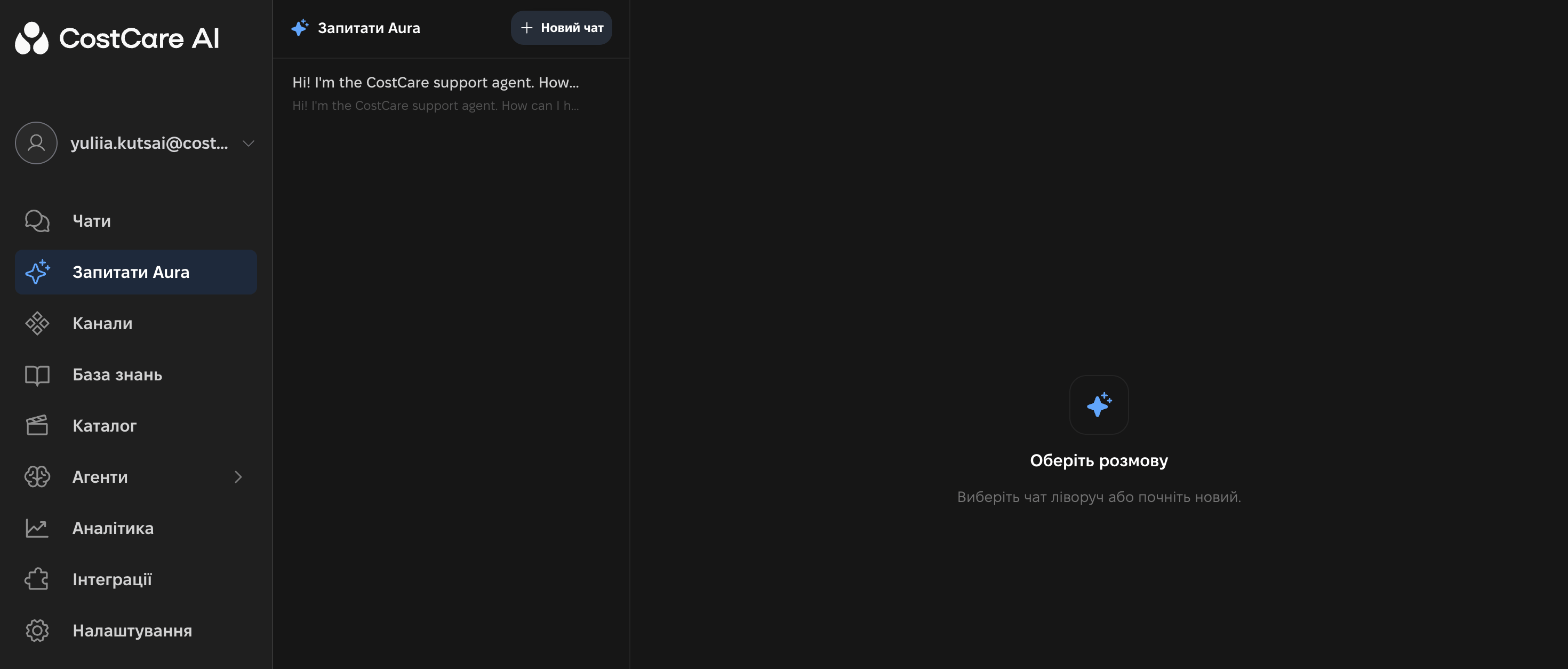Open the Чати chat bubbles icon

click(x=37, y=221)
